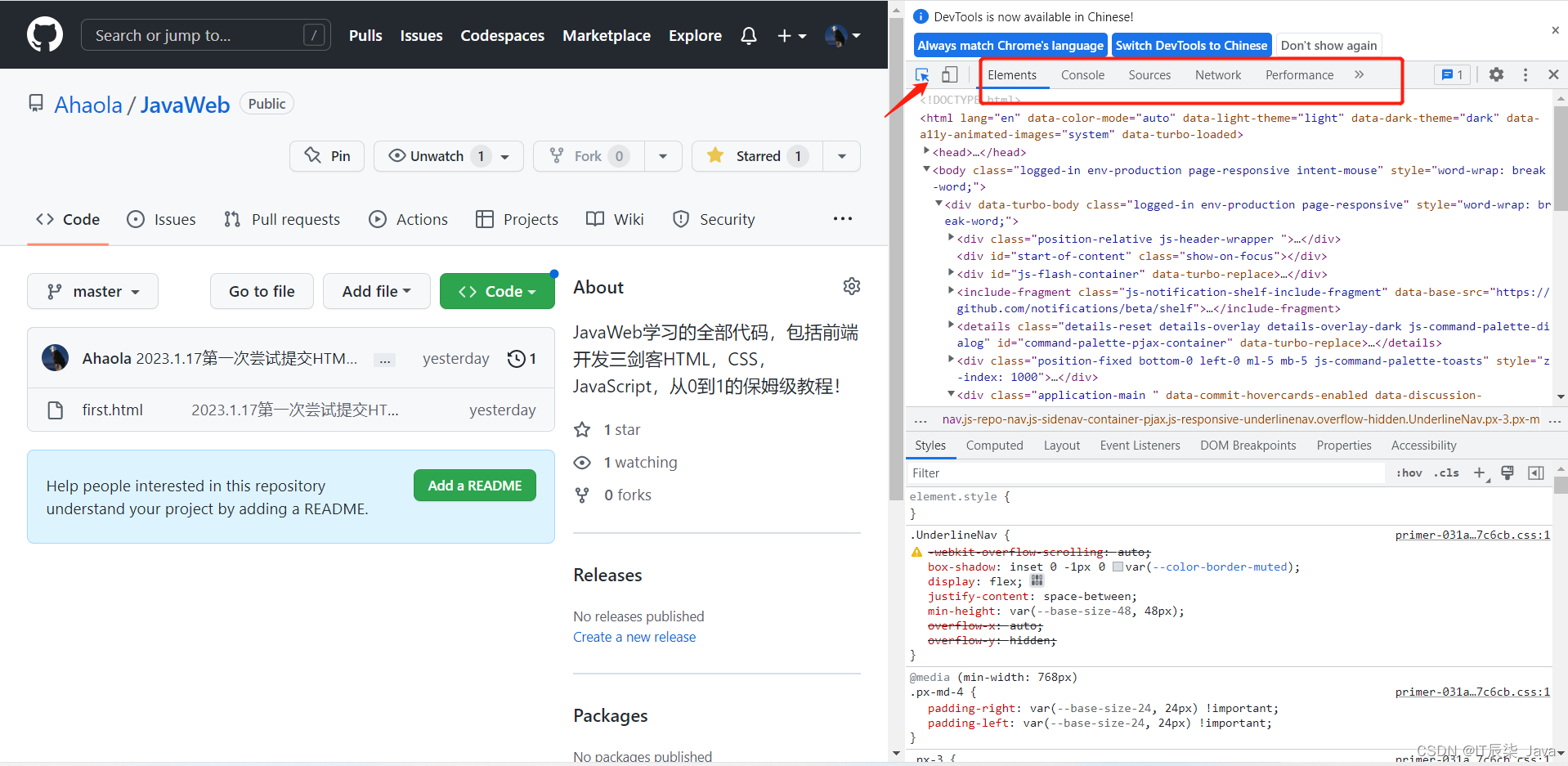1568x766 pixels.
Task: Activate the inspect element picker icon
Action: tap(922, 75)
